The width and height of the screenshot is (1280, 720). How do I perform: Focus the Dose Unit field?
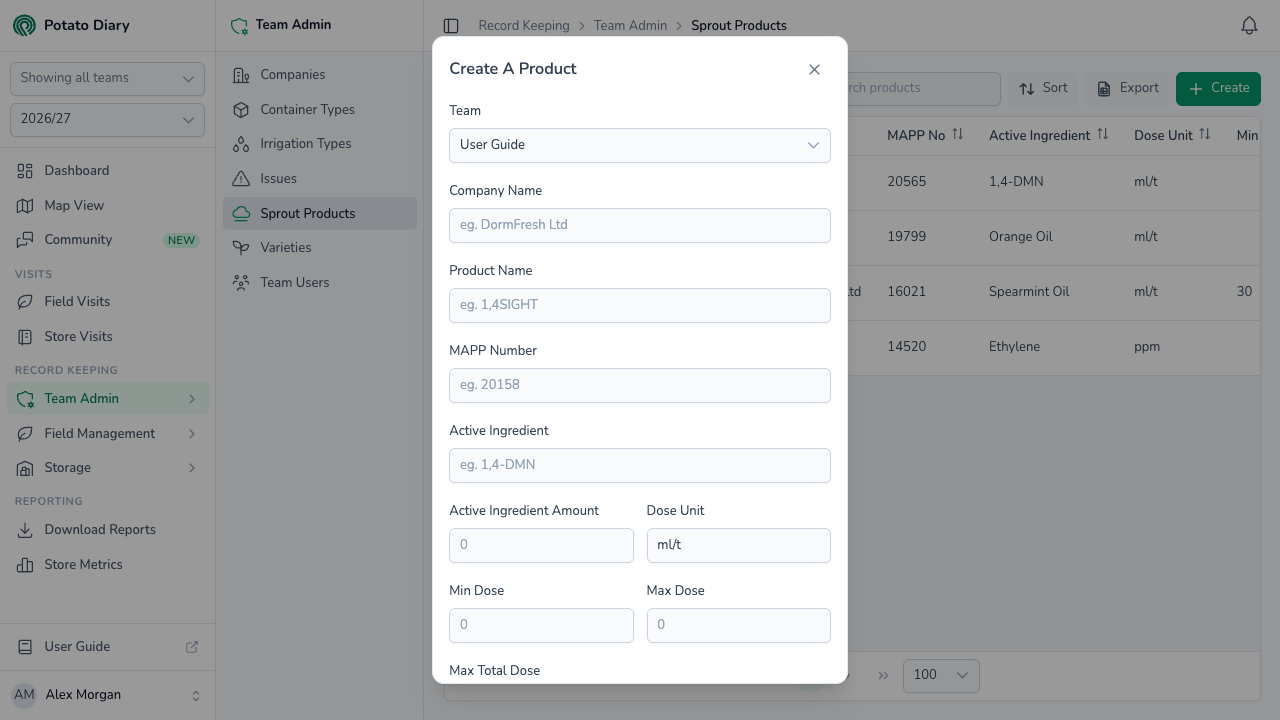click(739, 545)
